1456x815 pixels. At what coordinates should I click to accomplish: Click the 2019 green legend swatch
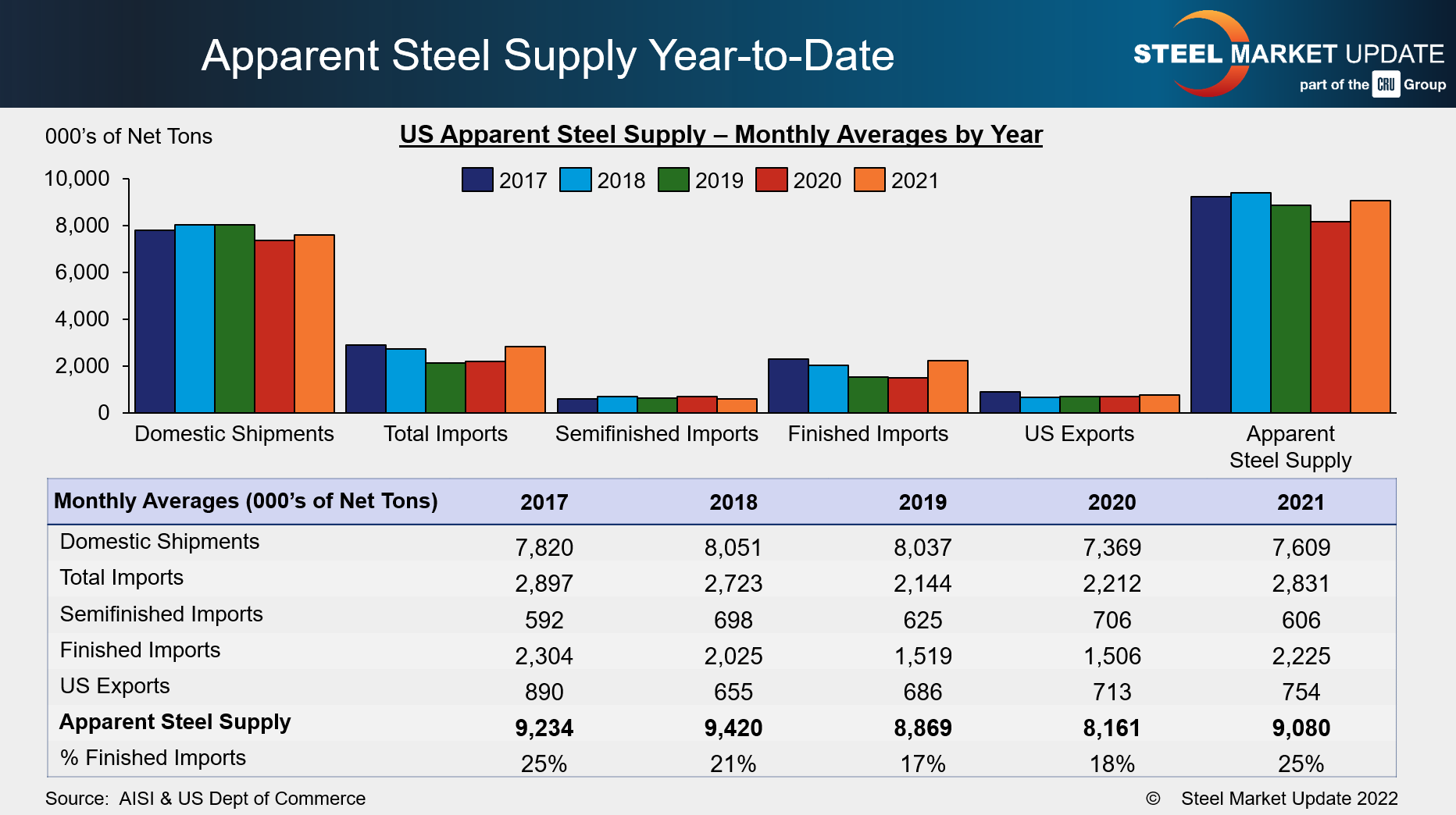tap(673, 180)
